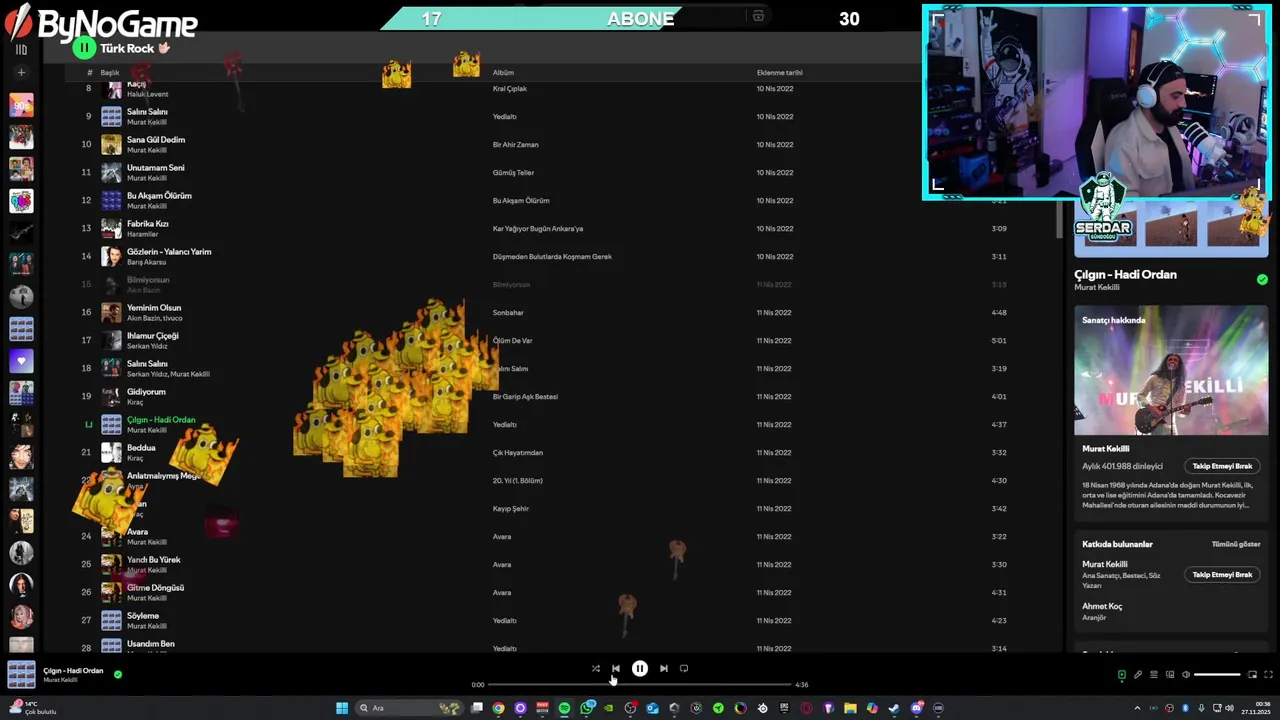Screen dimensions: 1280x720
Task: Pause playback in bottom player bar
Action: click(x=640, y=669)
